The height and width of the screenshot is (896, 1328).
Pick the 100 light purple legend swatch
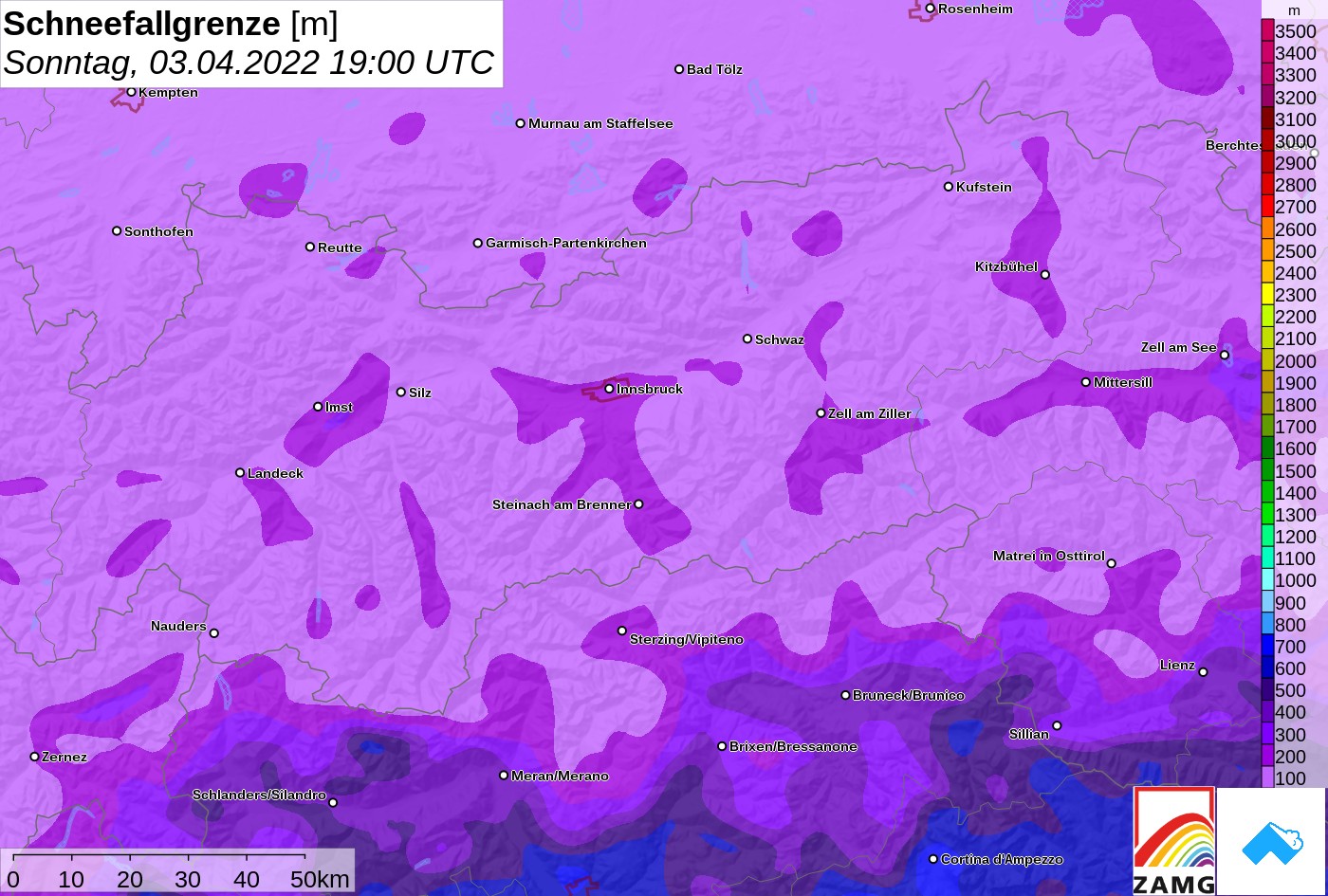(1267, 778)
